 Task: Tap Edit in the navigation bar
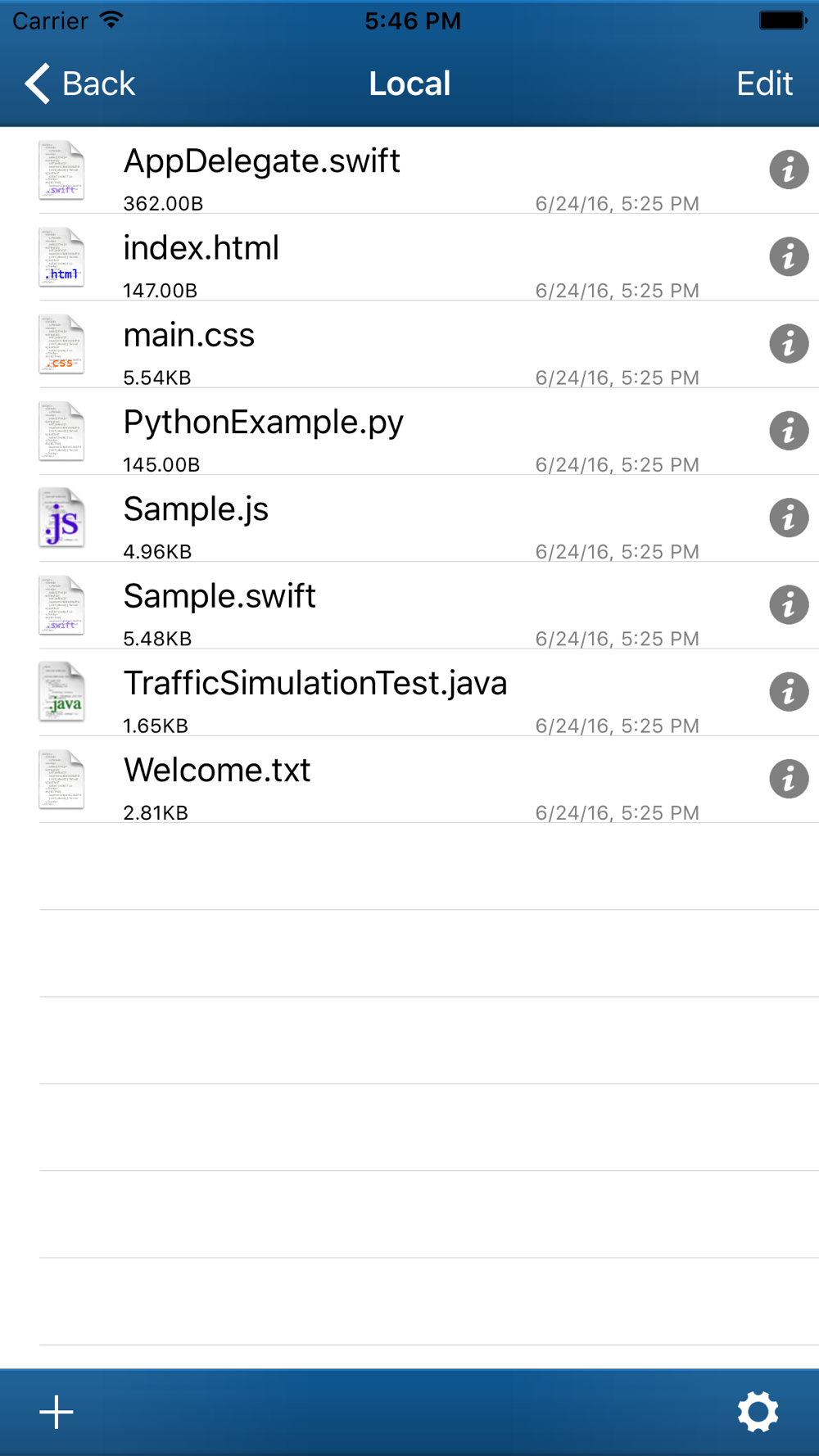click(764, 84)
